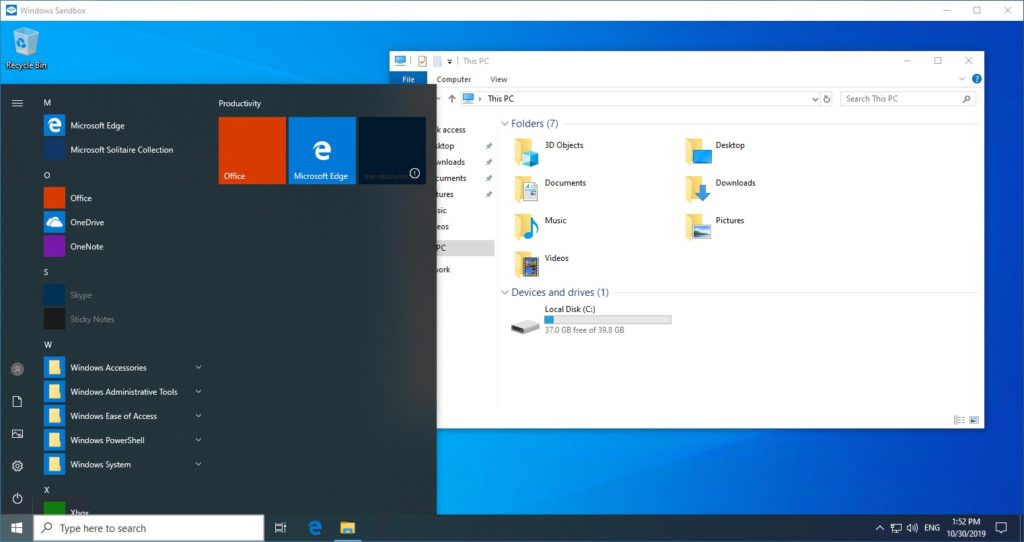Show hidden system tray icons
This screenshot has width=1024, height=542.
[x=879, y=528]
